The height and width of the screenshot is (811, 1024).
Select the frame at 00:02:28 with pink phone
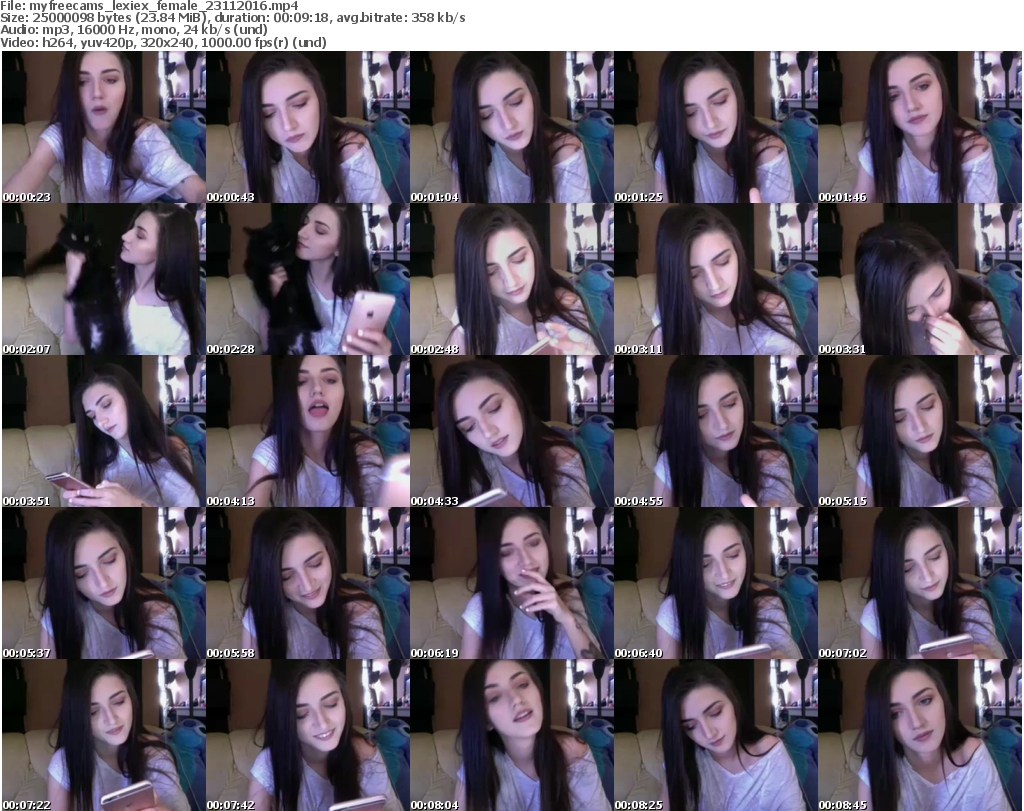308,279
